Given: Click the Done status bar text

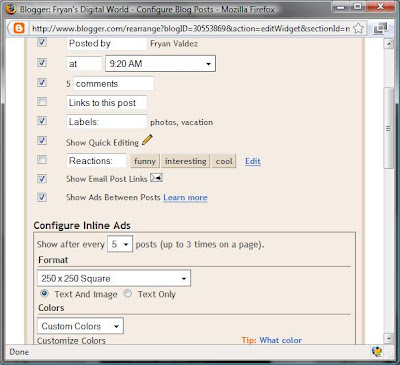Looking at the screenshot, I should point(19,352).
